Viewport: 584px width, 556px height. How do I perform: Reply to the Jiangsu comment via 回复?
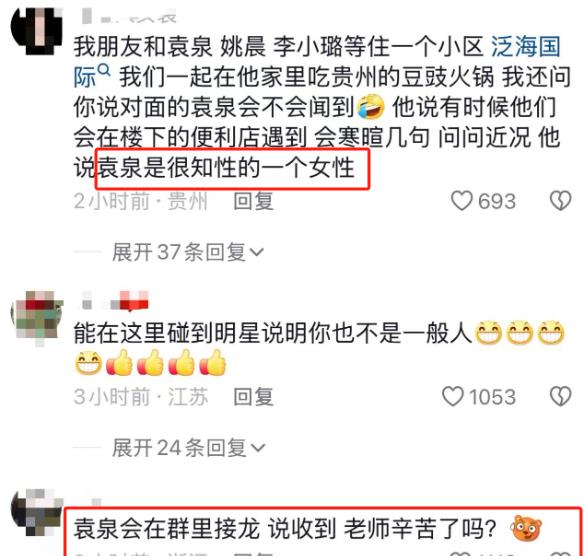(x=253, y=397)
